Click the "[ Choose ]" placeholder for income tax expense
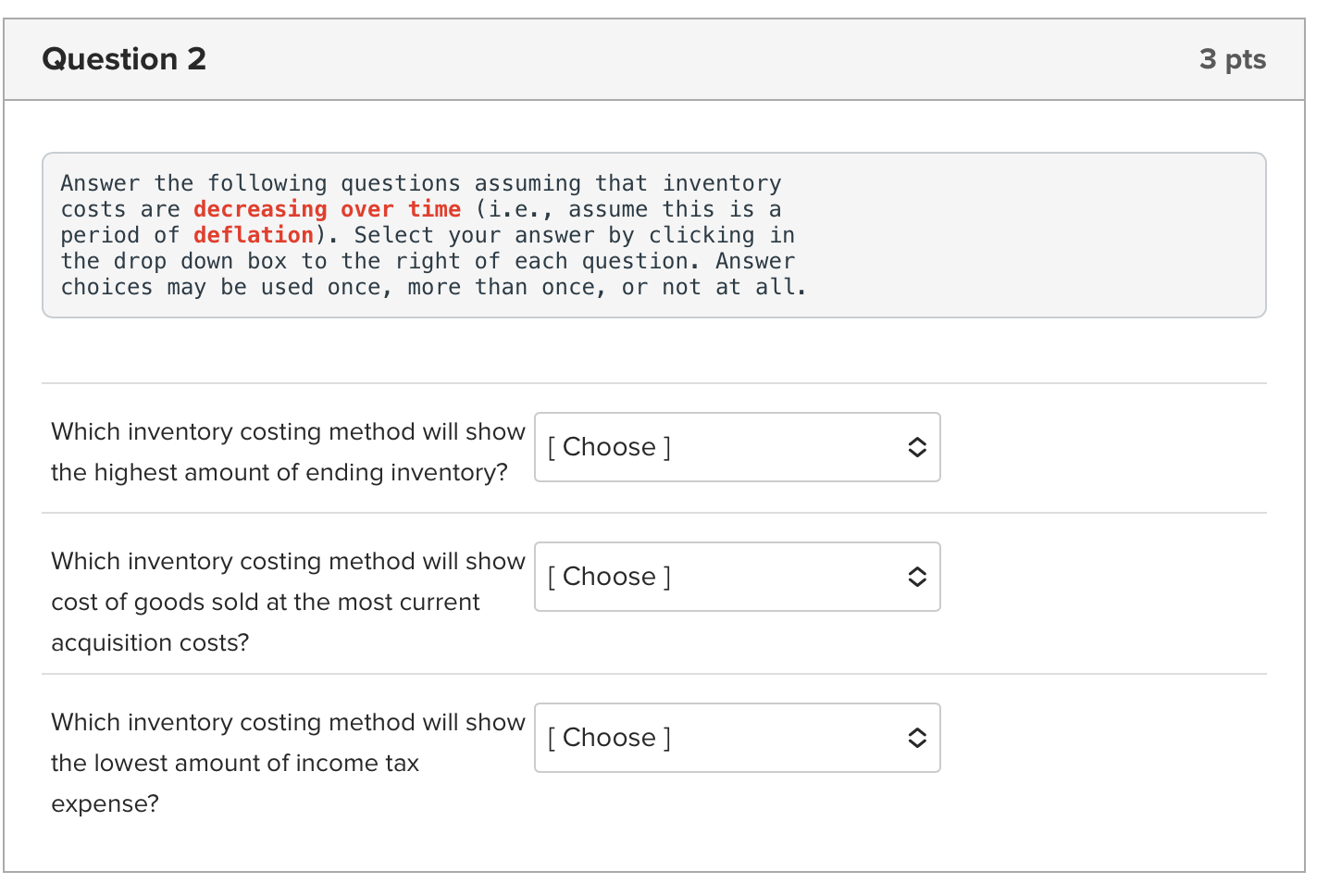Screen dimensions: 1341x896 pyautogui.click(x=610, y=738)
